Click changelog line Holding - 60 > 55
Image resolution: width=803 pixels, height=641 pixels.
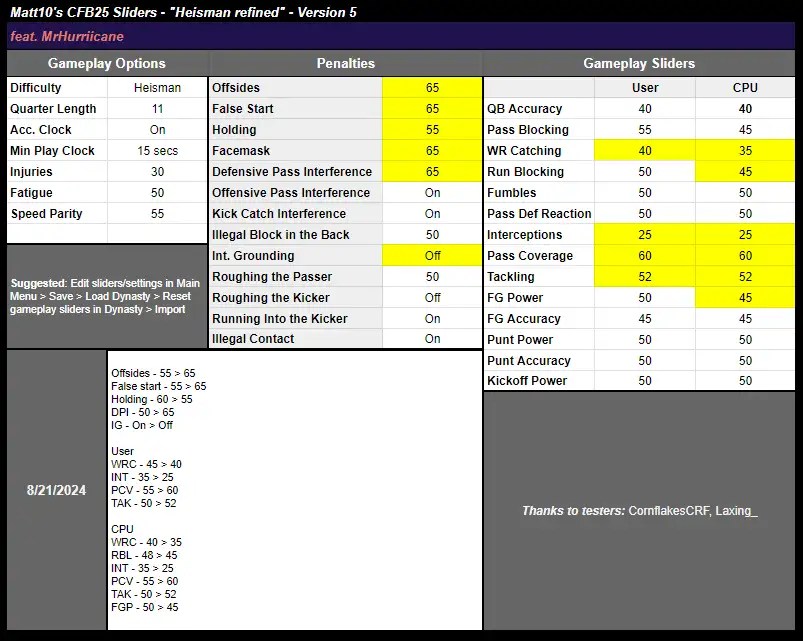(x=152, y=399)
